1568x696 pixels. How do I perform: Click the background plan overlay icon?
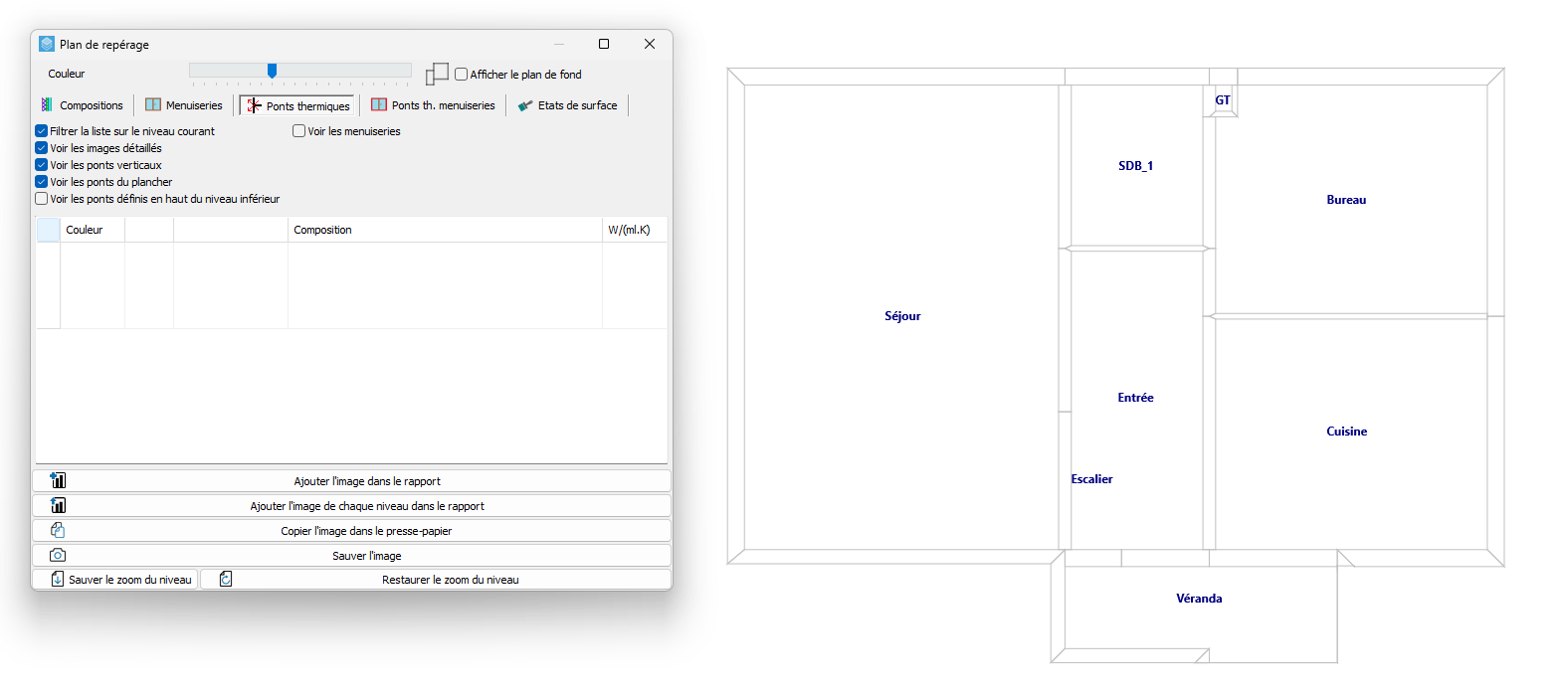(437, 74)
